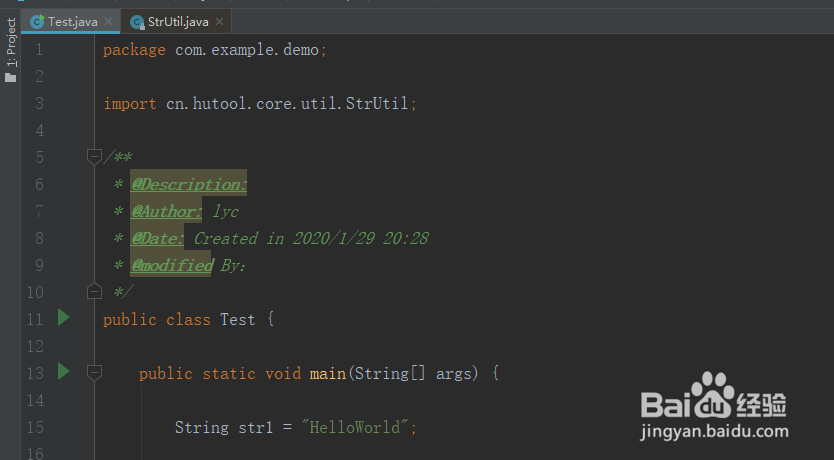
Task: Click the import keyword on line 3
Action: click(130, 104)
